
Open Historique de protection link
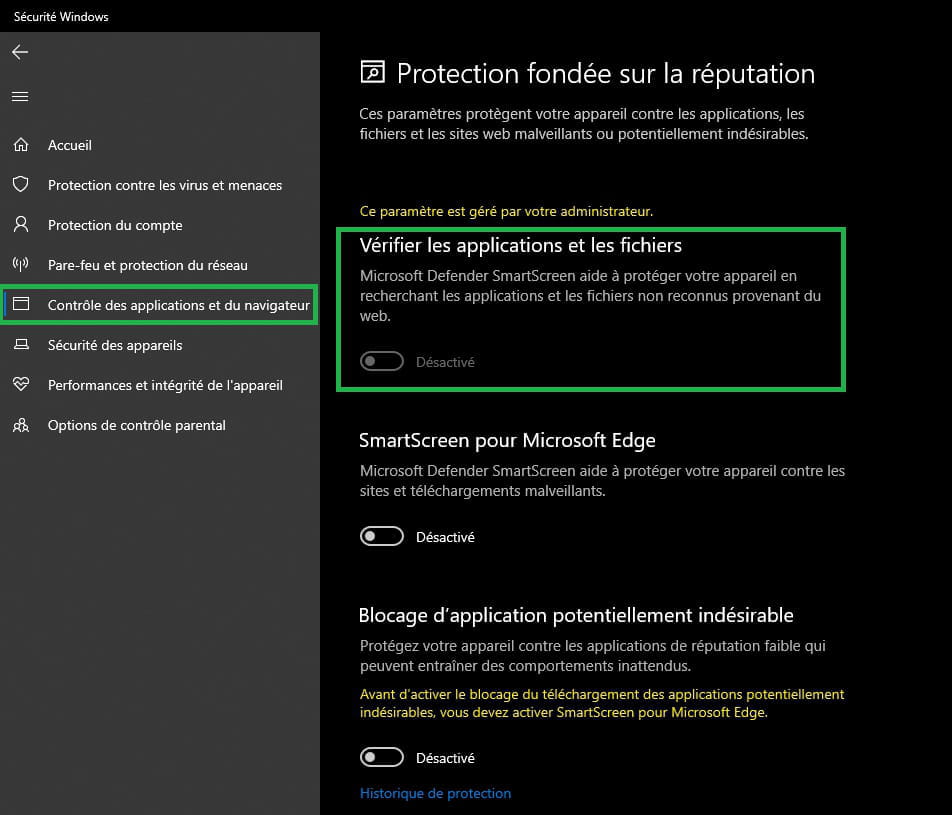435,793
